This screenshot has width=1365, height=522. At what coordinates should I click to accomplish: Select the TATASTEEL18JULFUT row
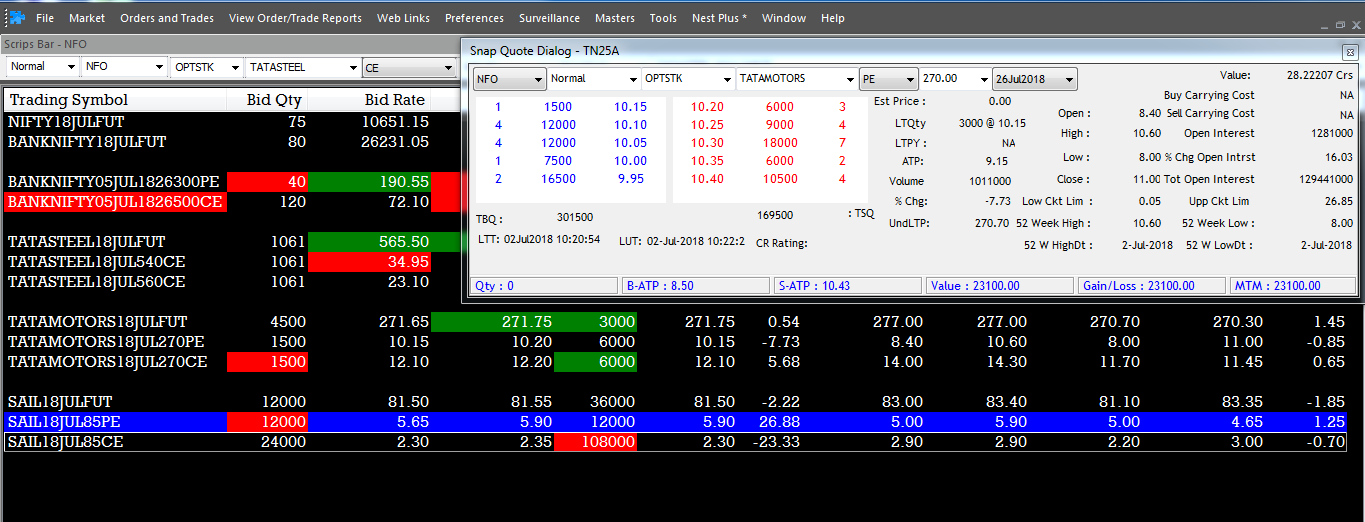pyautogui.click(x=231, y=242)
